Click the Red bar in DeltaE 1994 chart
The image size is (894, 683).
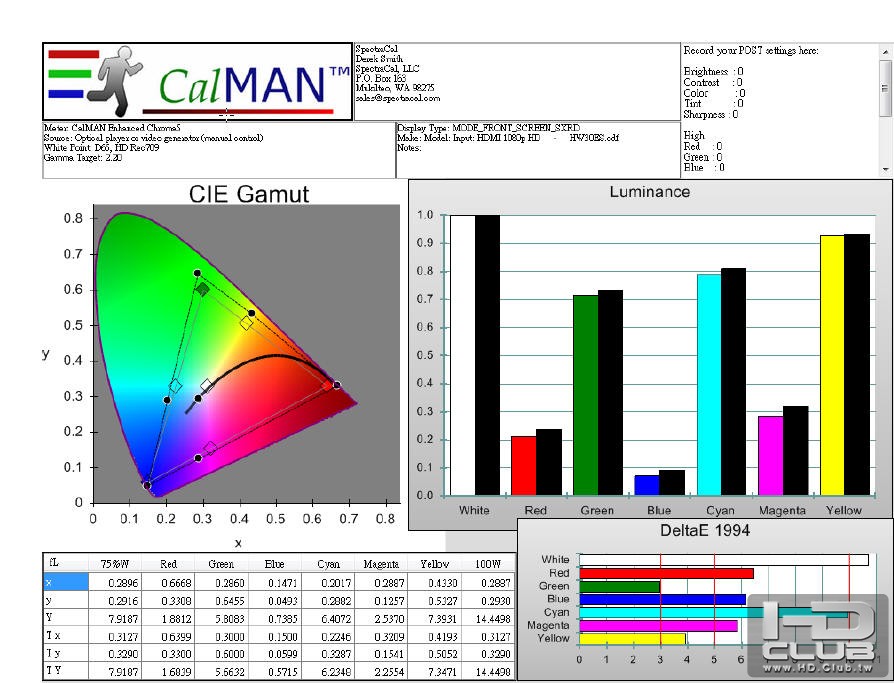tap(666, 573)
